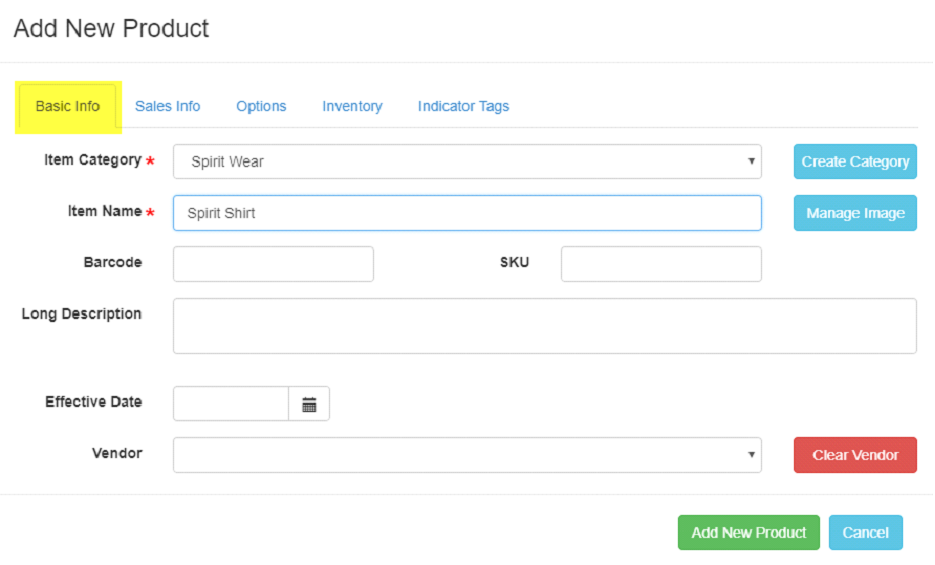
Task: Focus the Item Name text field
Action: point(466,213)
